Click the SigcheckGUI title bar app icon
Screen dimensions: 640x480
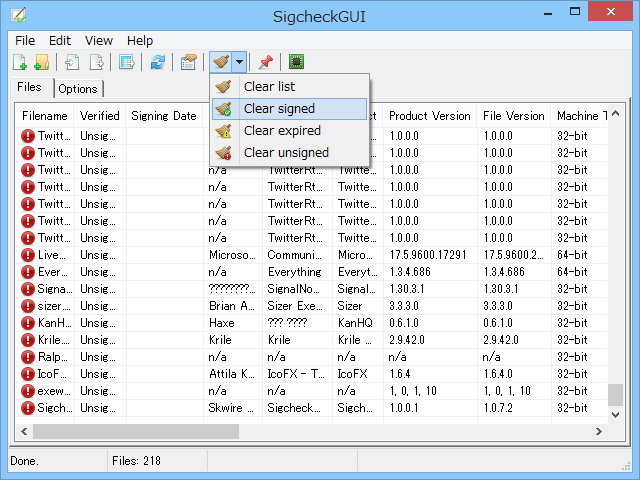click(x=18, y=16)
